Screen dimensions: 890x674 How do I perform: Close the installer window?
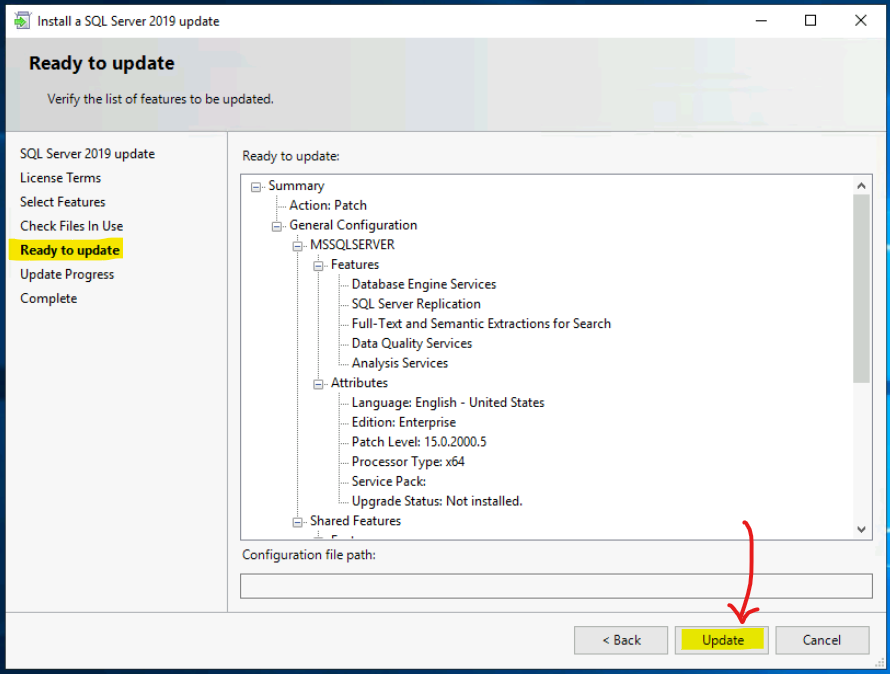click(860, 21)
